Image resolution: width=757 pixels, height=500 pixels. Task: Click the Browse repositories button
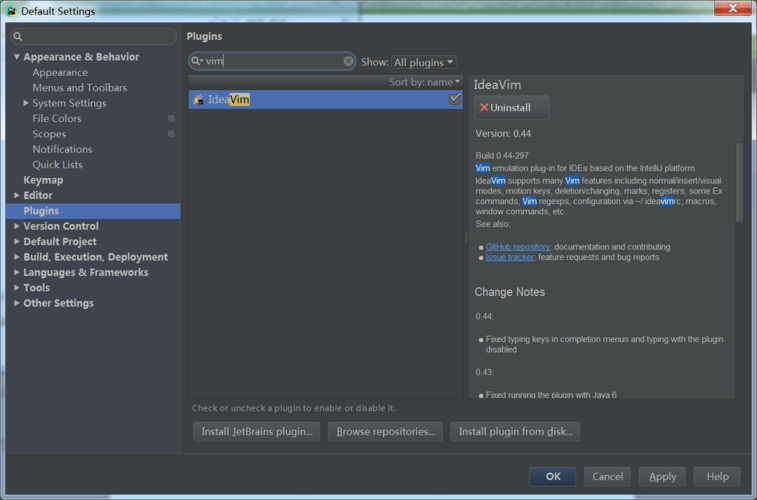tap(385, 431)
